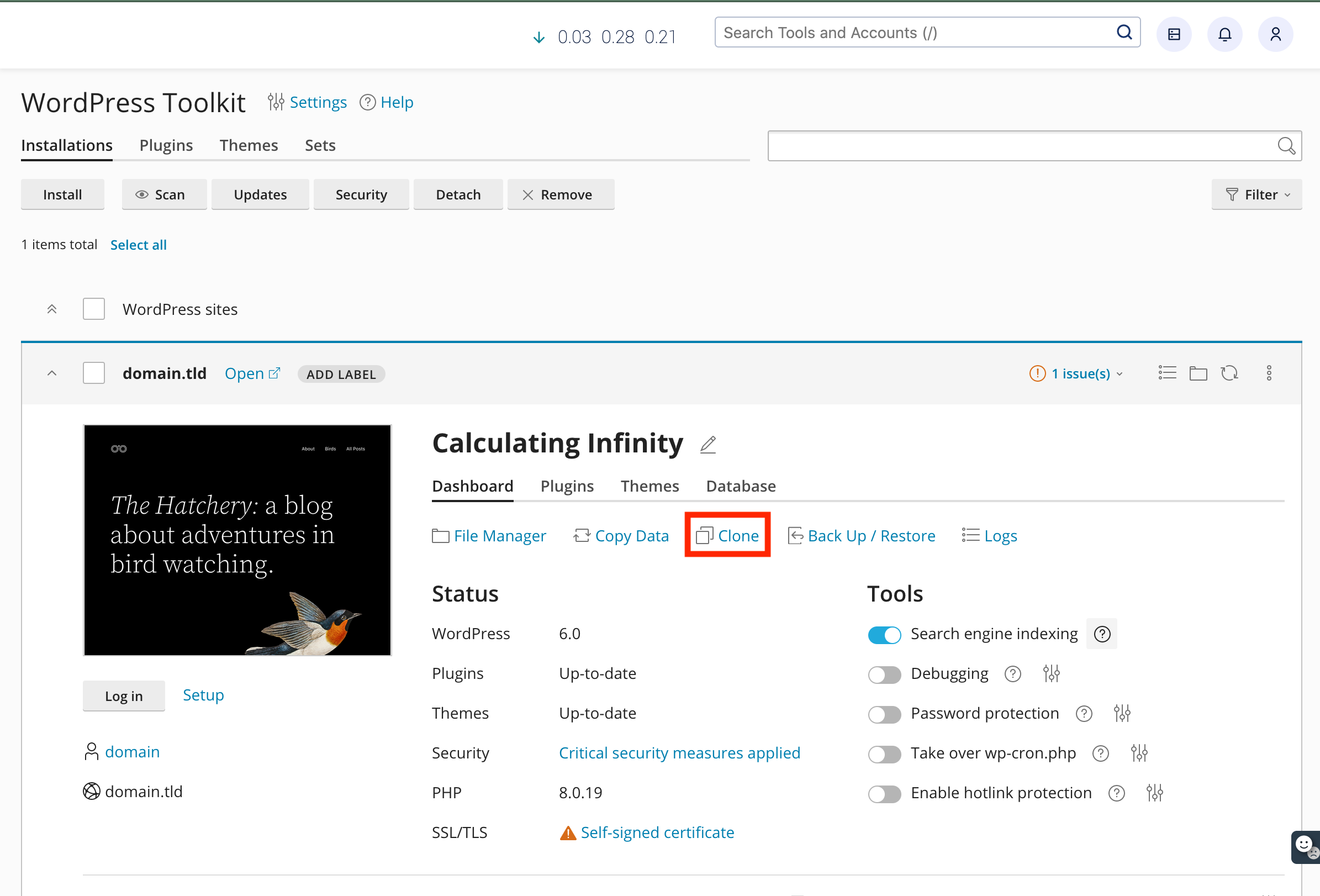Open WordPress Toolkit Settings link

coord(307,102)
